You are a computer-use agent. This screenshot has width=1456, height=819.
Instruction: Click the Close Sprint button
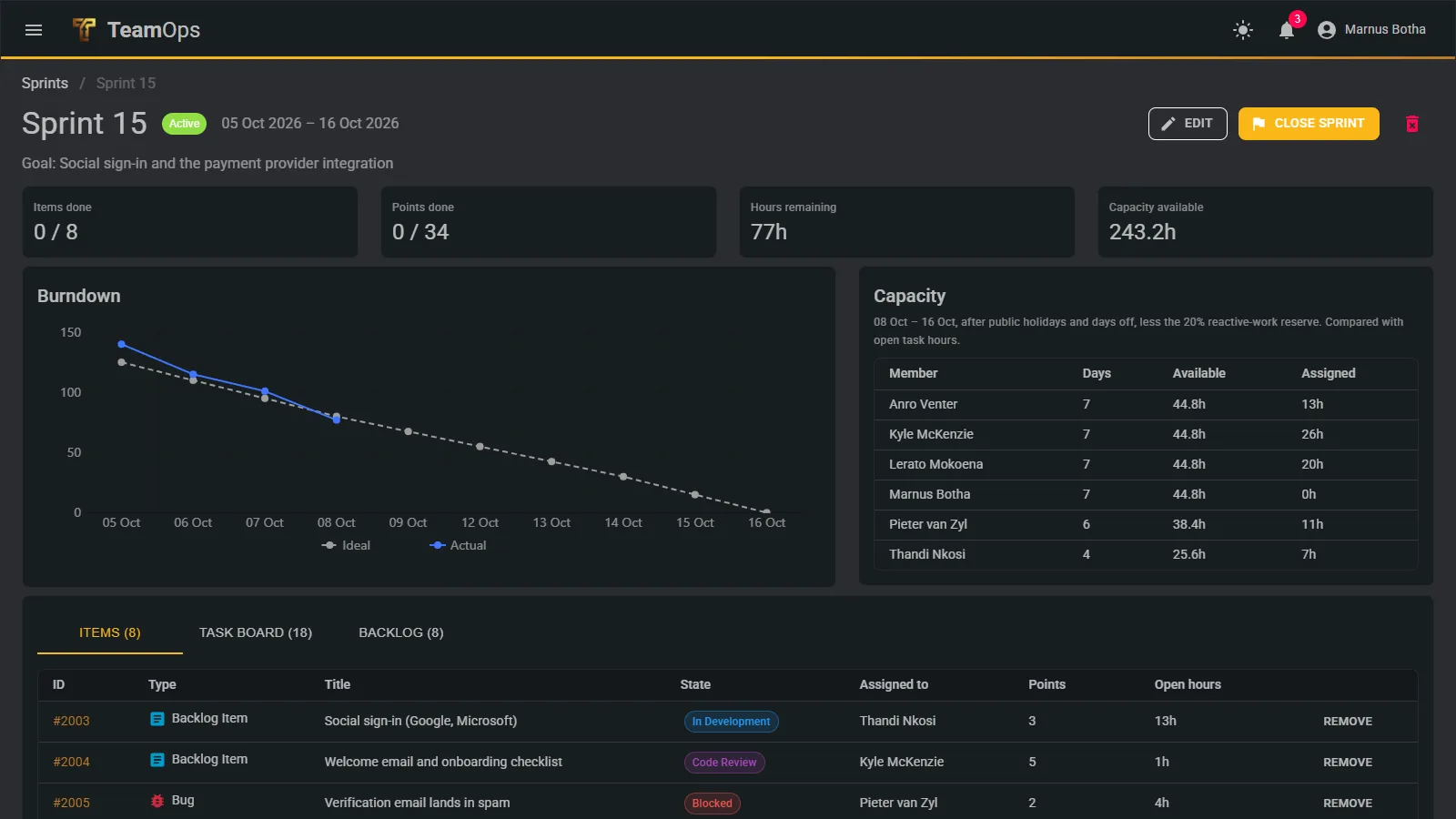[1309, 124]
